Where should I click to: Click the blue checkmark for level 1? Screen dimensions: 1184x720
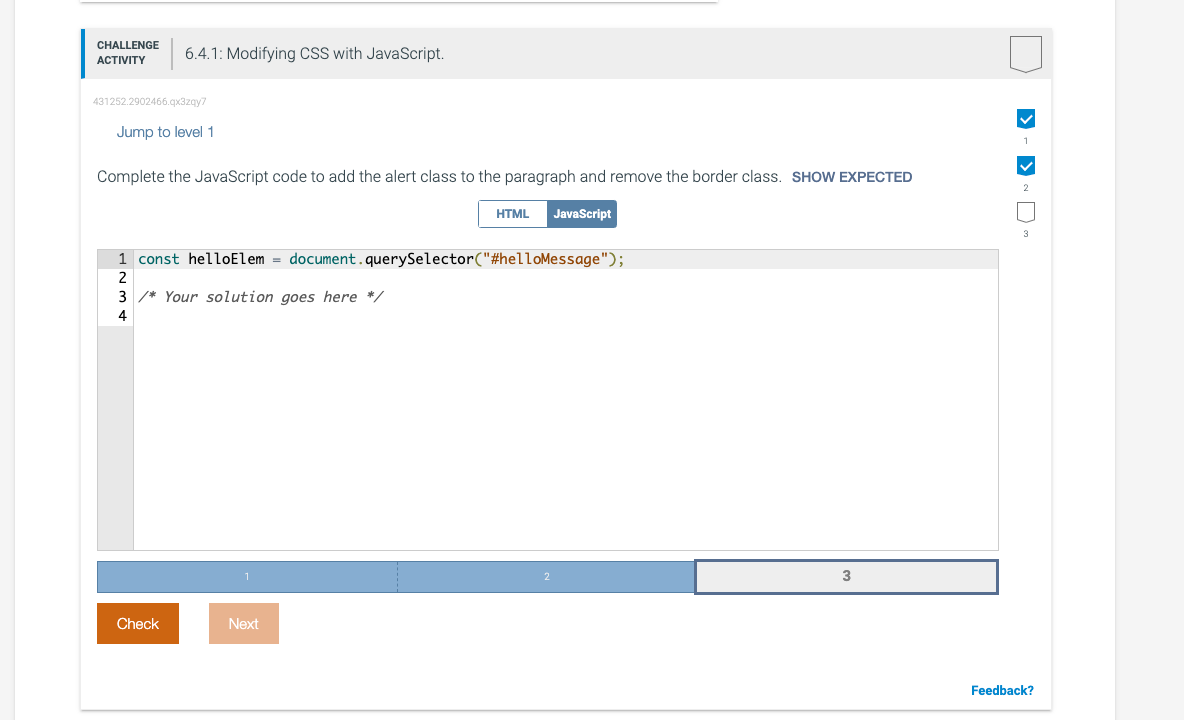[x=1025, y=117]
